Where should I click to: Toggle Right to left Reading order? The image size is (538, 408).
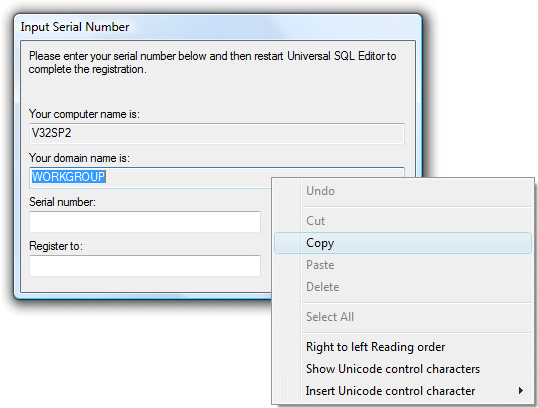pyautogui.click(x=403, y=347)
